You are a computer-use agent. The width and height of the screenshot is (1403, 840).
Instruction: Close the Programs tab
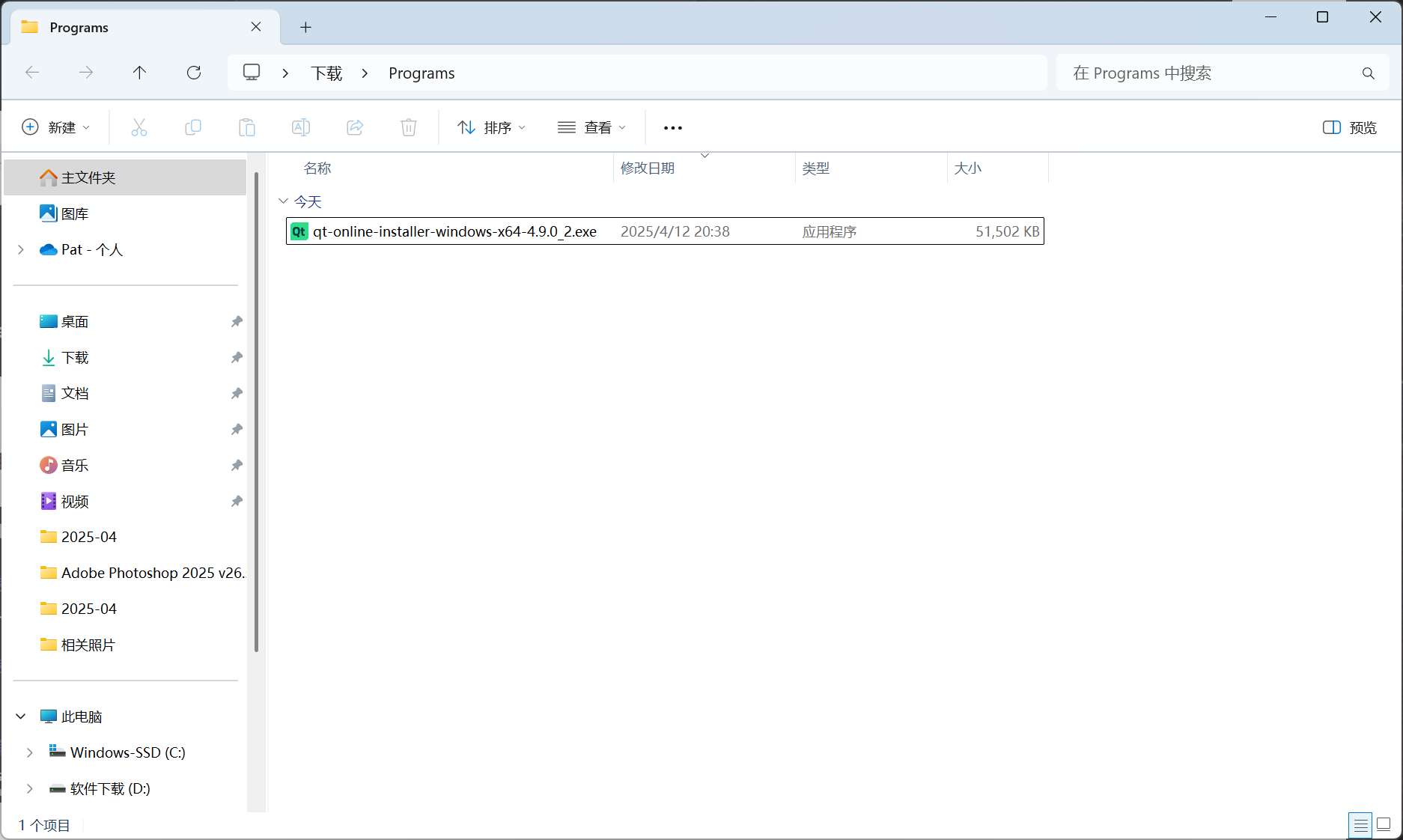pos(256,27)
